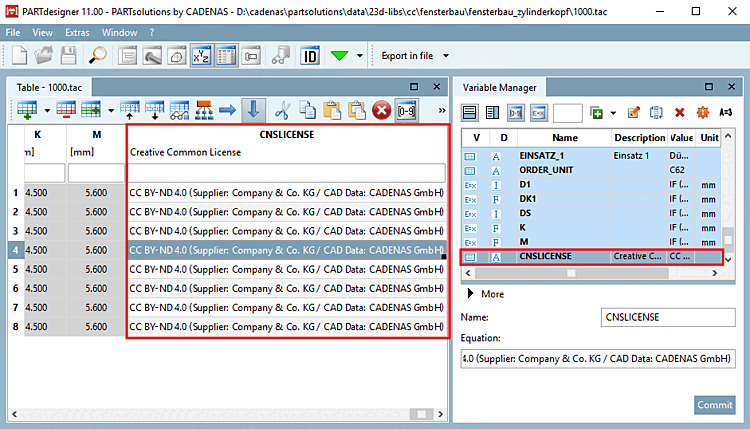Open dropdown arrow next to add variable

pos(613,113)
